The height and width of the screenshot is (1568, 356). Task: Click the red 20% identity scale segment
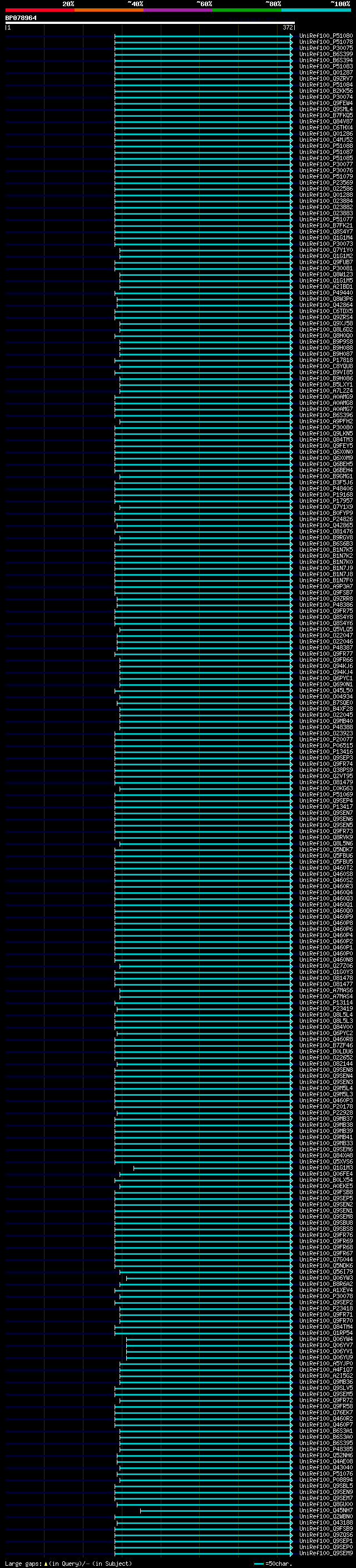tap(39, 10)
